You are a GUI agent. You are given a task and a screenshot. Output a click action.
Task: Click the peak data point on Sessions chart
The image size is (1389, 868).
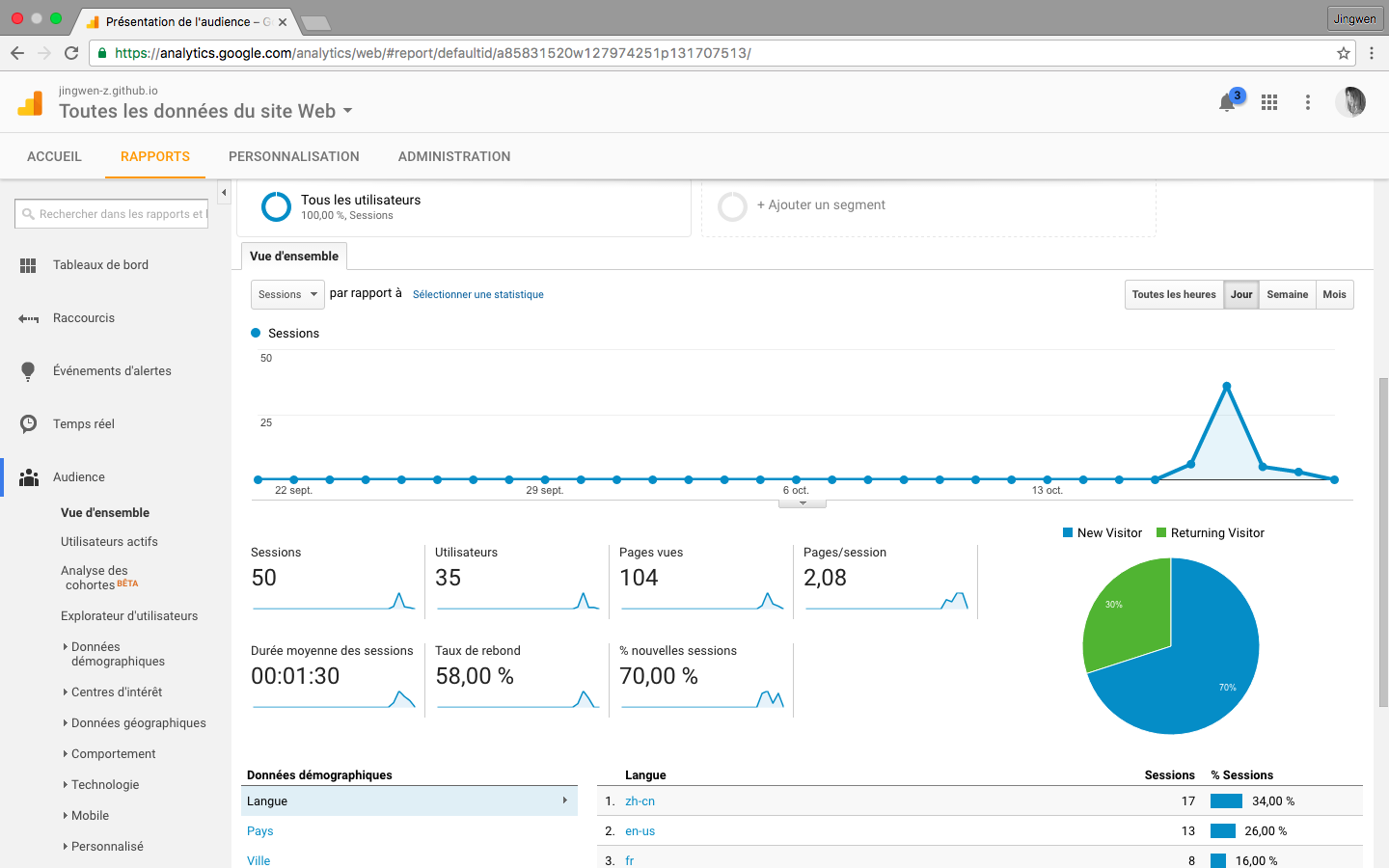click(x=1227, y=386)
